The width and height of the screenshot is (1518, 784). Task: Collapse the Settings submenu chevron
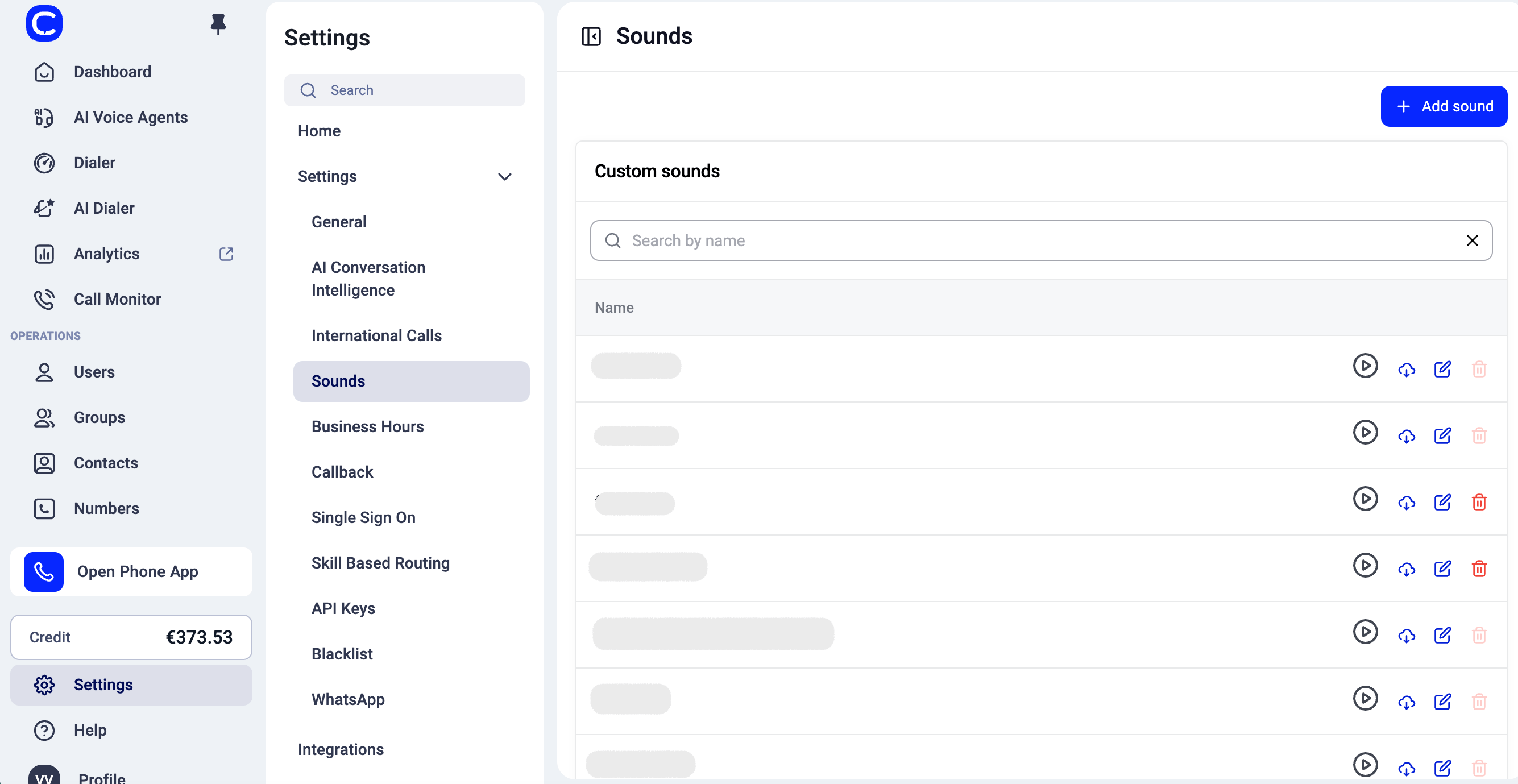tap(504, 177)
